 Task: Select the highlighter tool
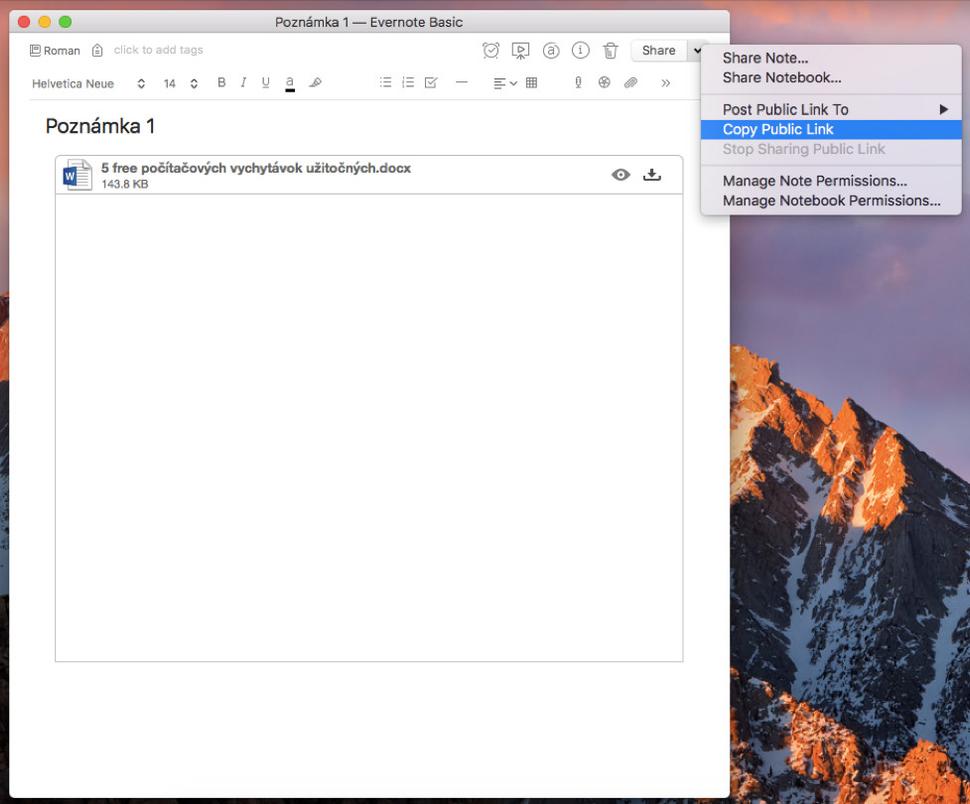coord(315,82)
